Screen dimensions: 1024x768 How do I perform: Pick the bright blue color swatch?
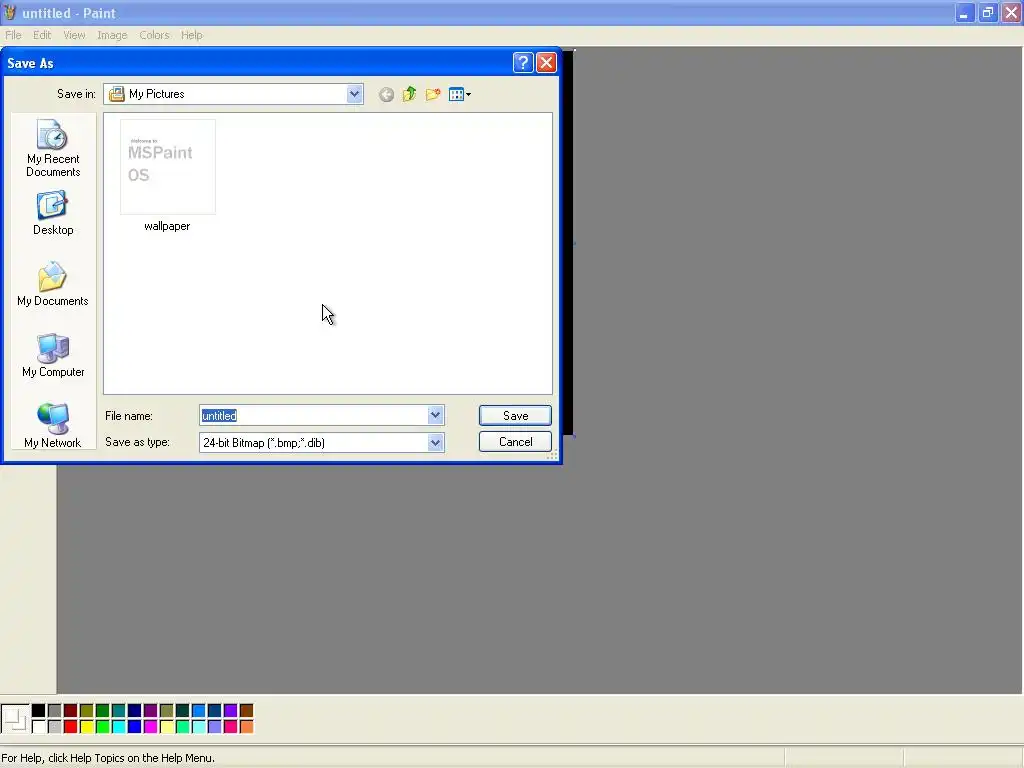135,726
